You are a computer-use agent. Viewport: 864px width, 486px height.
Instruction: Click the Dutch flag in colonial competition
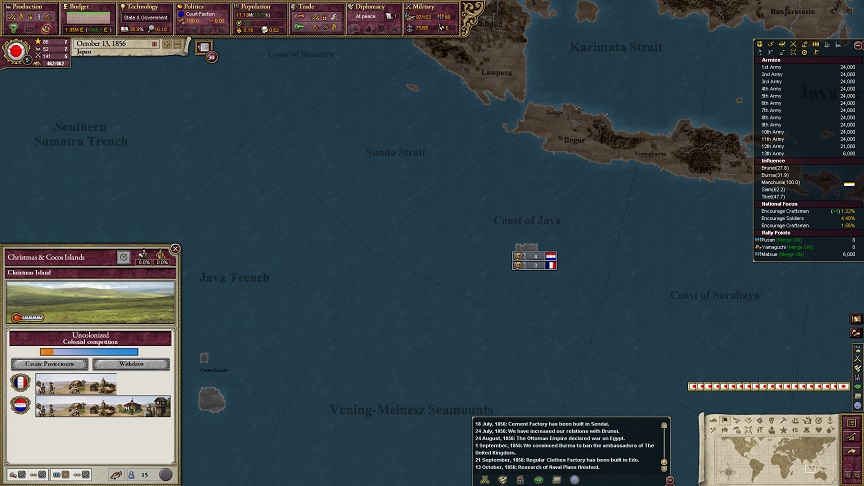(x=20, y=406)
